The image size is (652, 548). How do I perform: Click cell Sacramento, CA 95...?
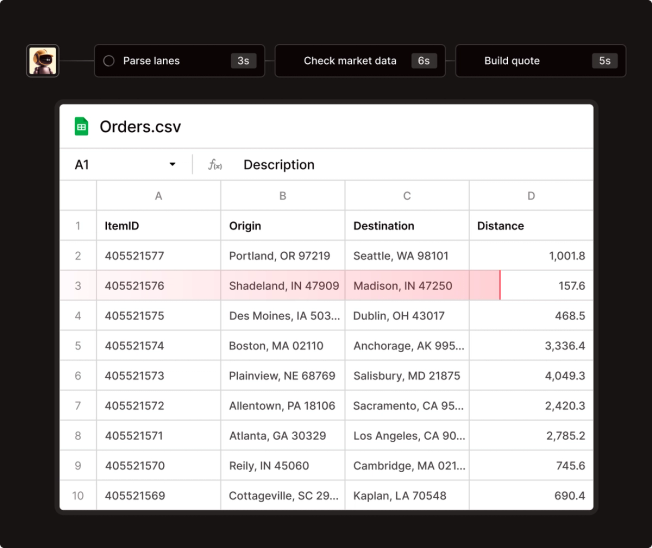coord(407,405)
